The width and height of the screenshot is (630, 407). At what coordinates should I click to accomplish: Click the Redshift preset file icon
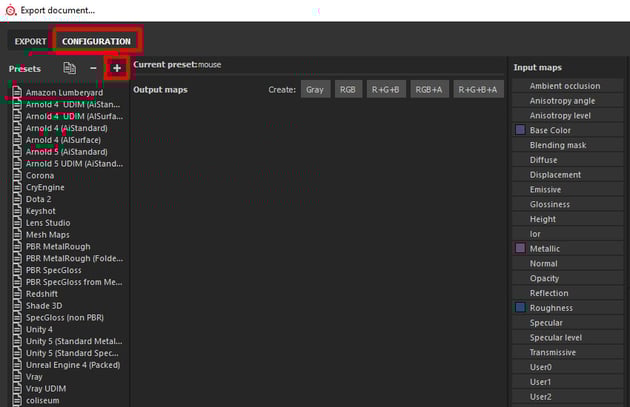(17, 294)
